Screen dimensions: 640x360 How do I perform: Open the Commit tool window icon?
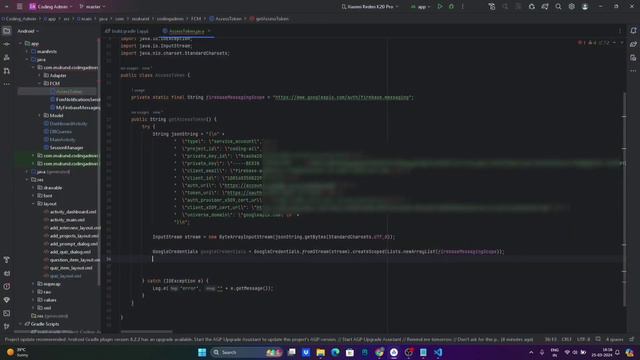click(7, 44)
